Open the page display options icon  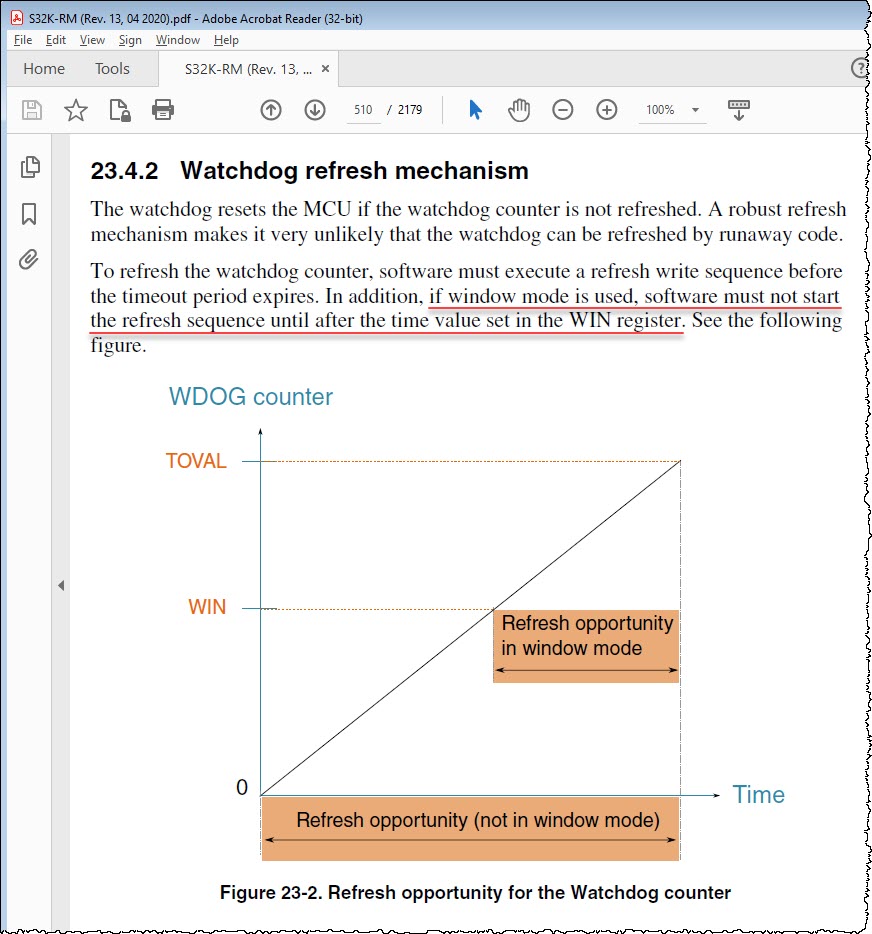[x=737, y=110]
